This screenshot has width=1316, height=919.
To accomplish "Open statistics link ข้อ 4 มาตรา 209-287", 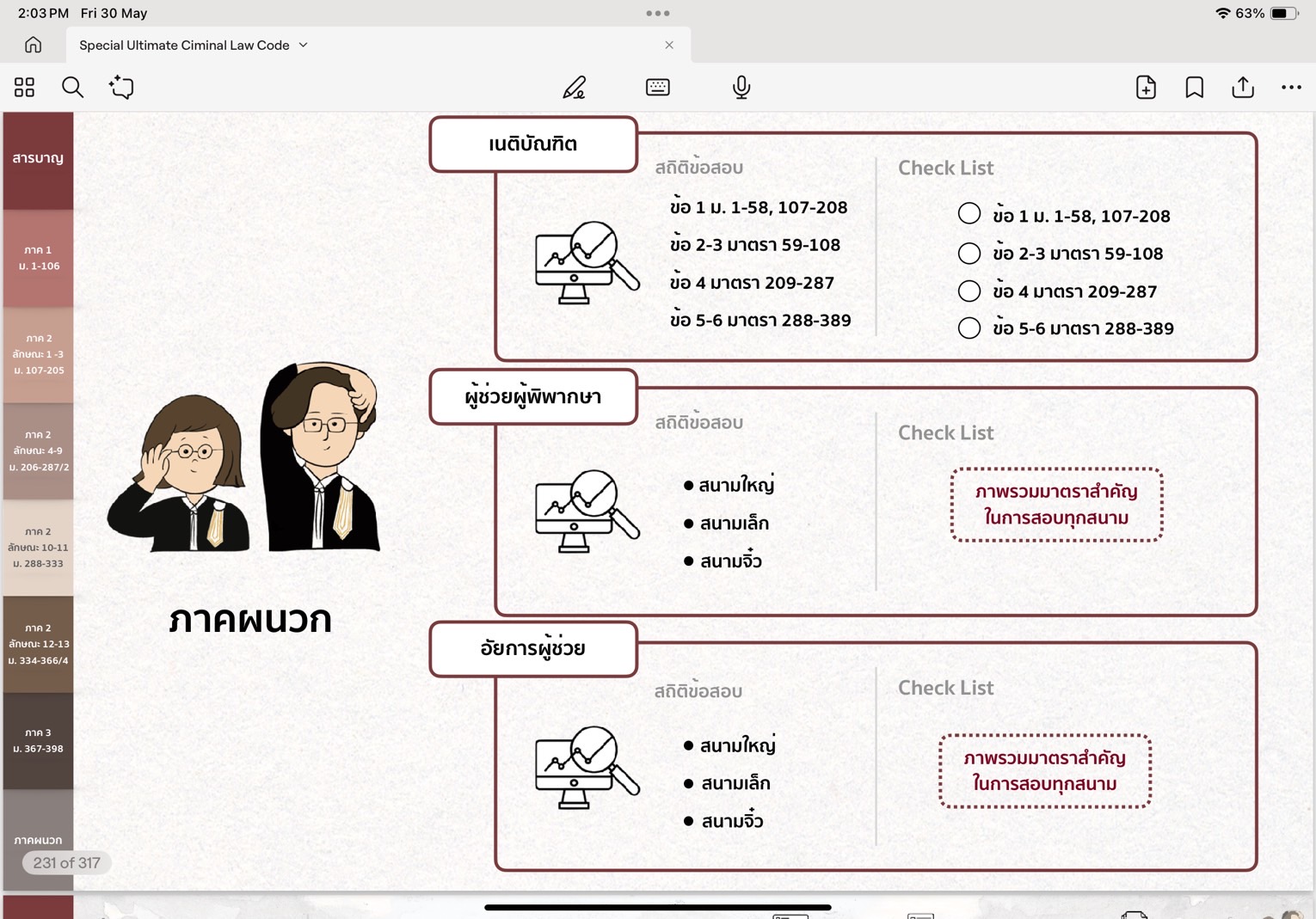I will (752, 283).
